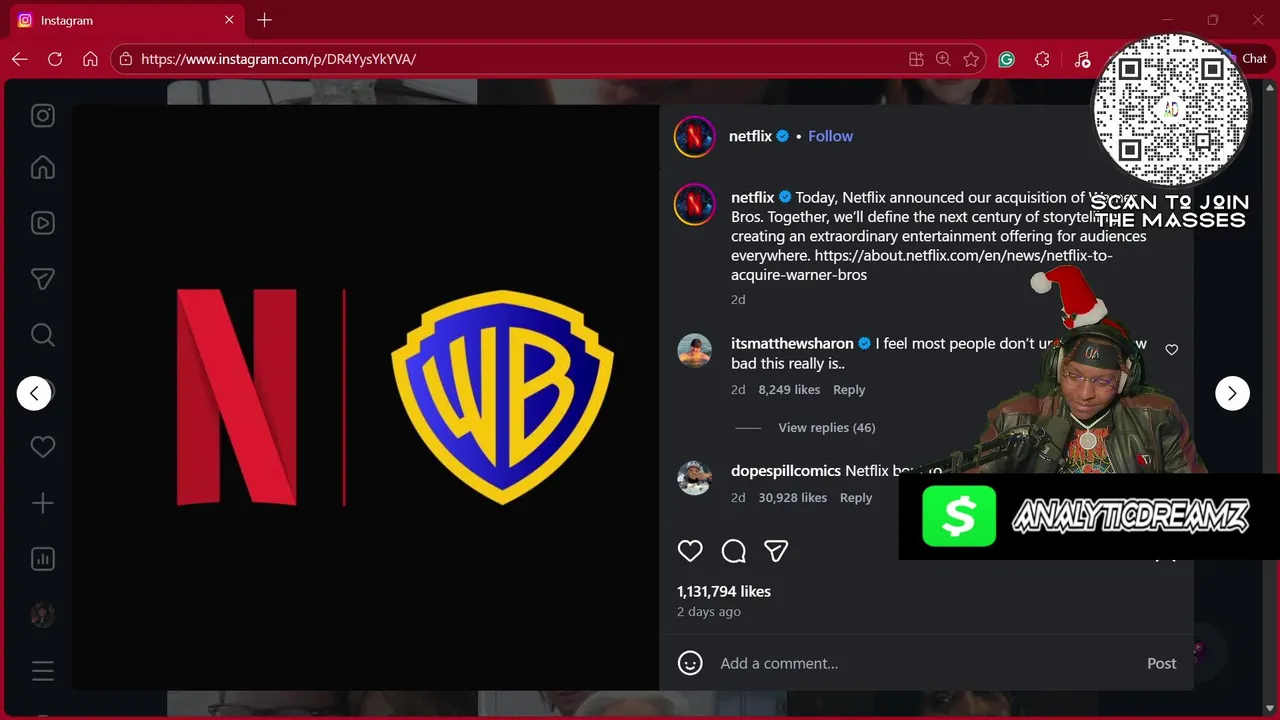The image size is (1280, 720).
Task: Click the Create plus icon in sidebar
Action: tap(42, 503)
